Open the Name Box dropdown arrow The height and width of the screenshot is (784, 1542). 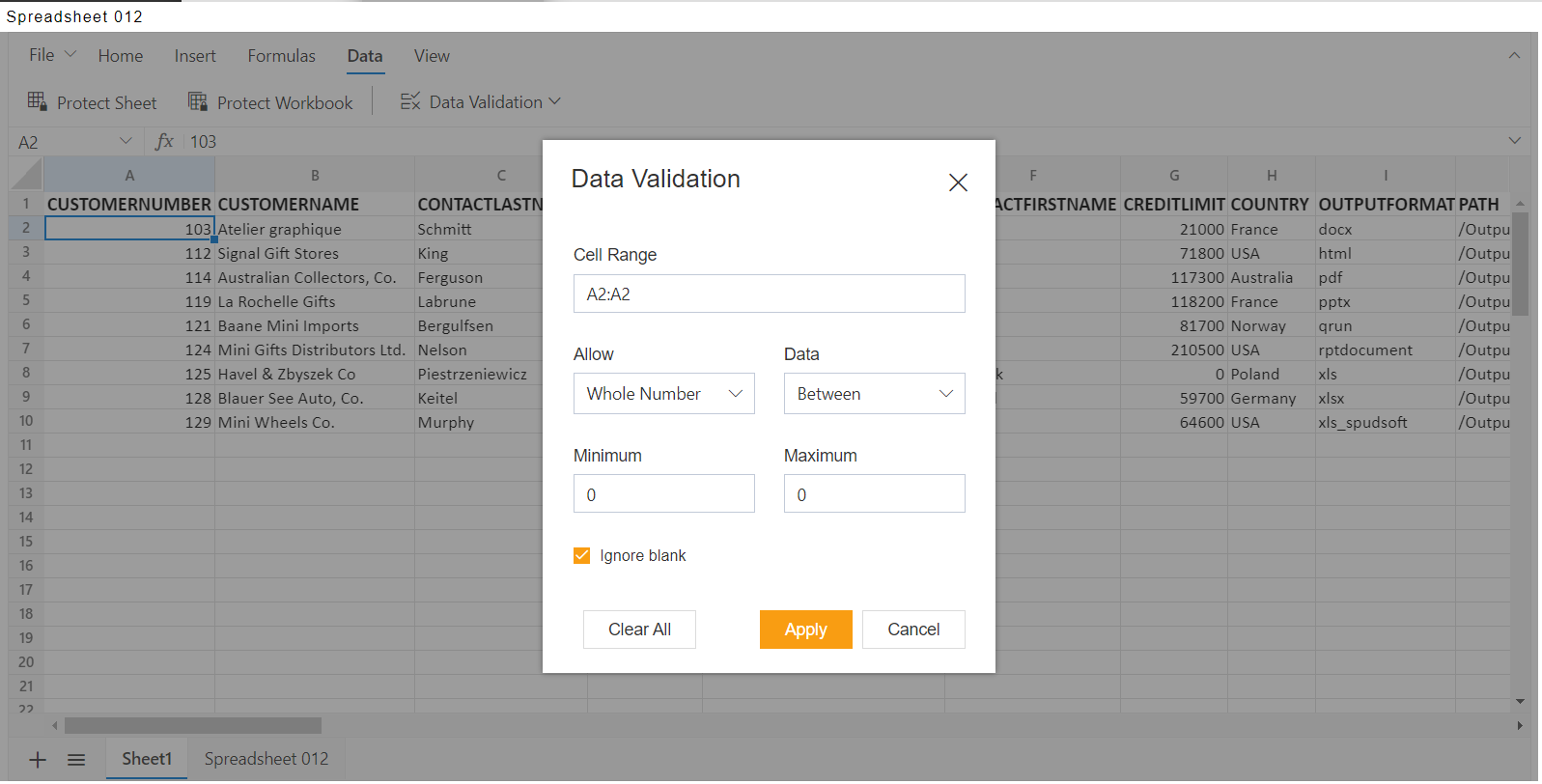coord(126,141)
